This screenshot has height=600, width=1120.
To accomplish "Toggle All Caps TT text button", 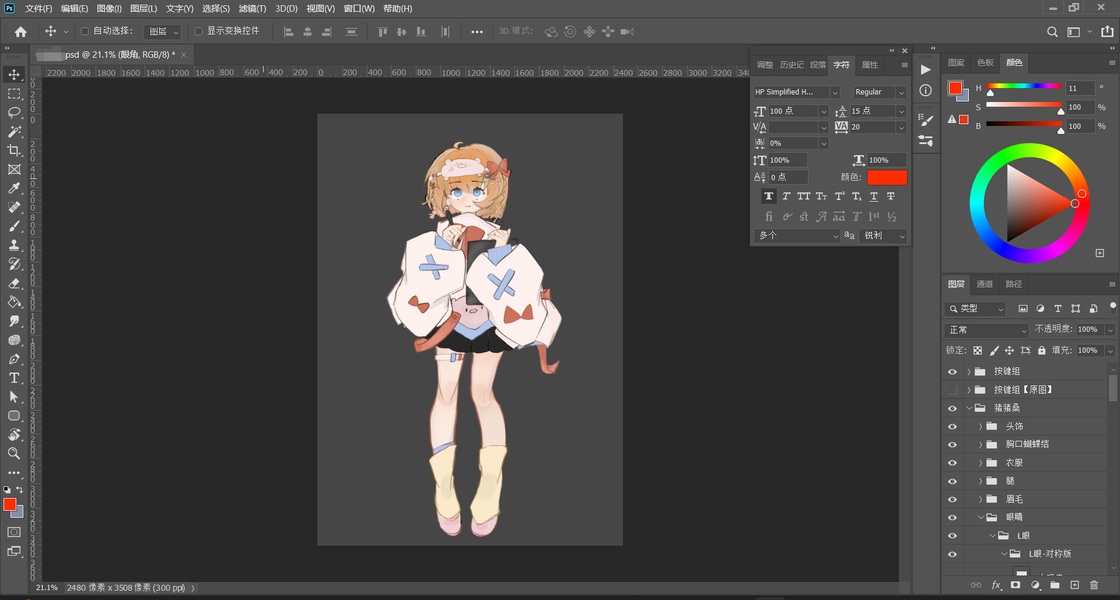I will (804, 196).
